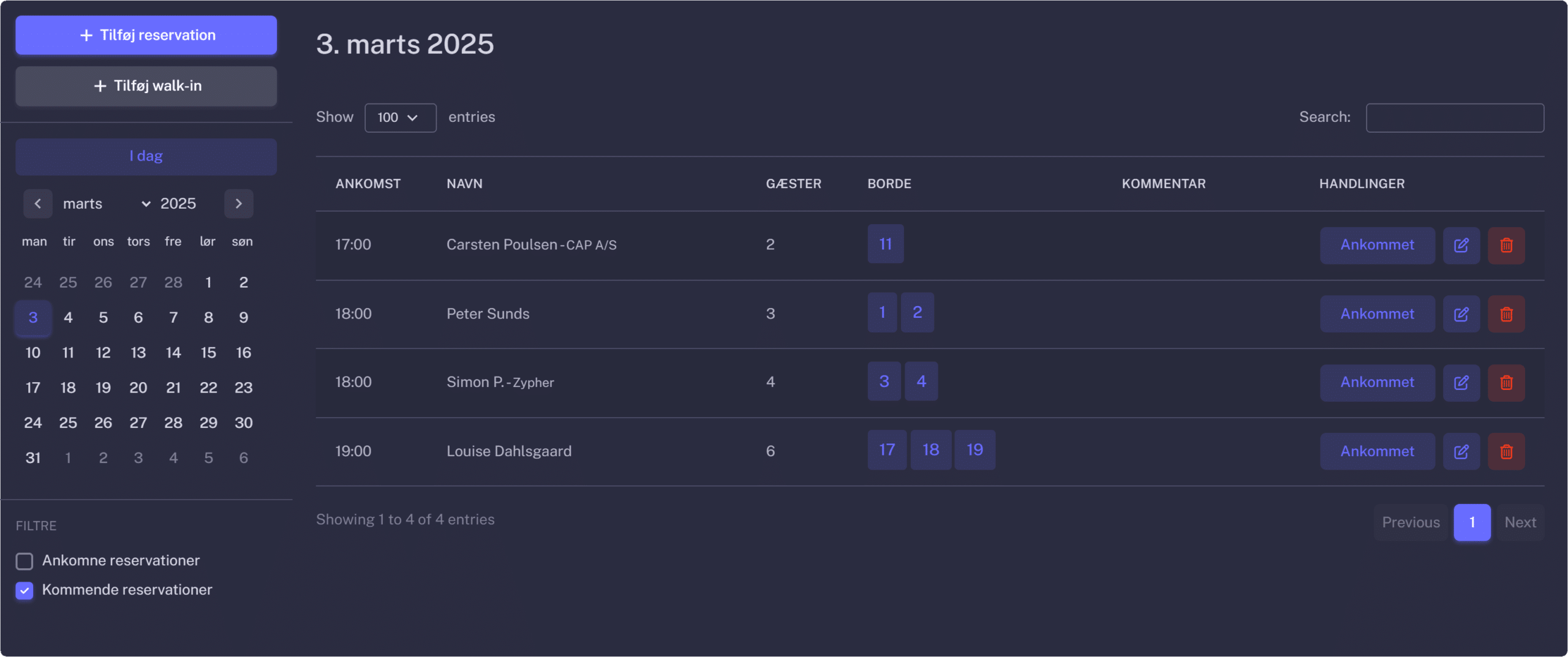Go to next month in calendar
Screen dimensions: 1568x657
(x=238, y=203)
